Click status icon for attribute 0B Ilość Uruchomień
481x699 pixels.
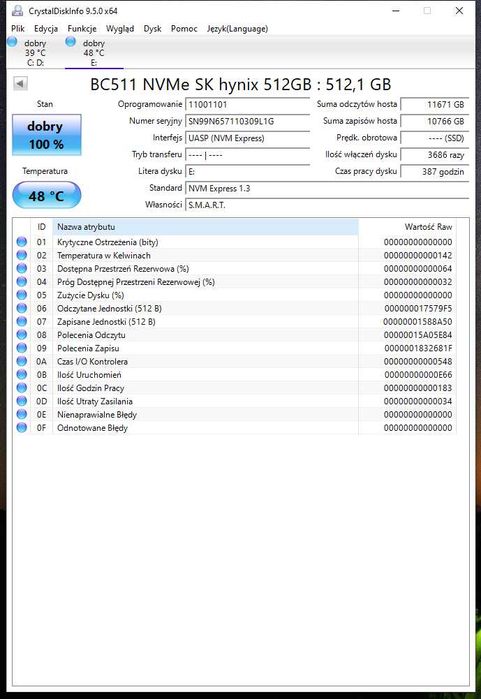[21, 374]
